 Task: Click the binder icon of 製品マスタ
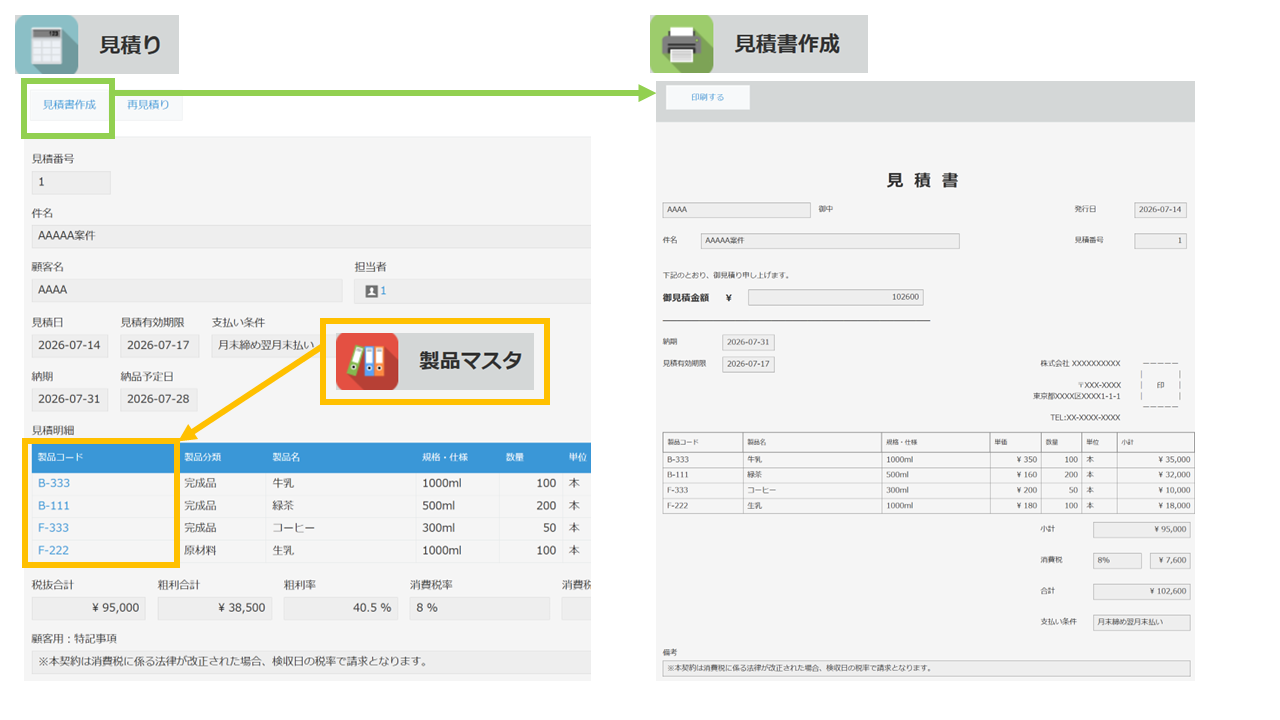click(367, 361)
